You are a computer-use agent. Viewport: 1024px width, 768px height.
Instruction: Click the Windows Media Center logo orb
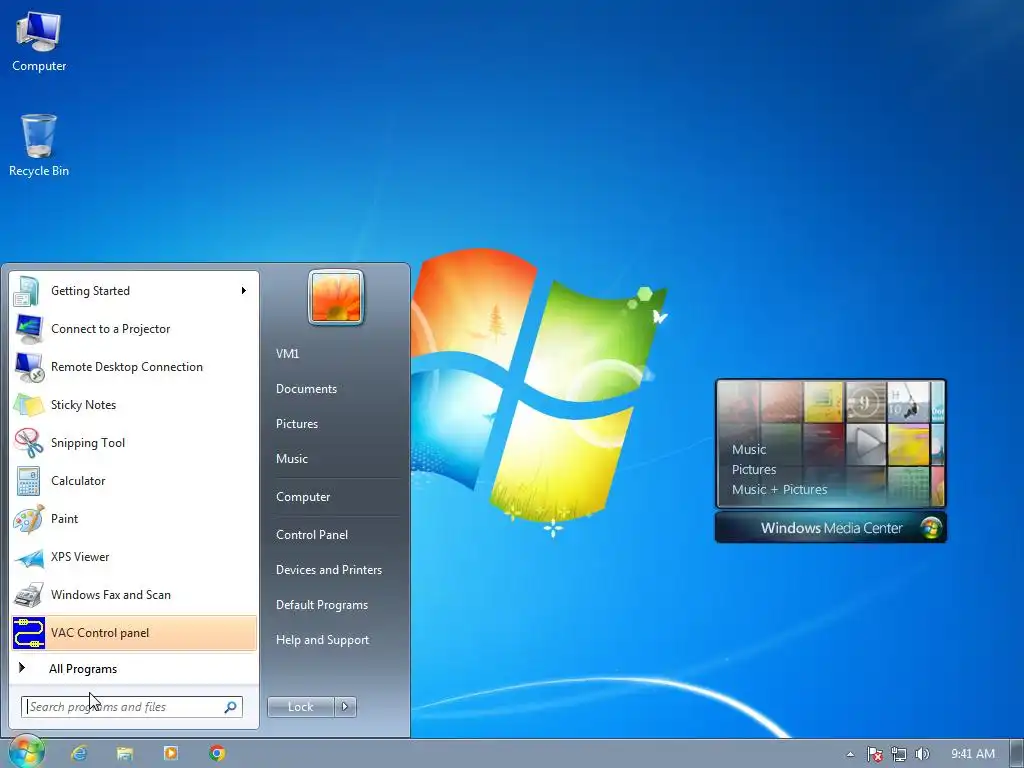(x=931, y=528)
